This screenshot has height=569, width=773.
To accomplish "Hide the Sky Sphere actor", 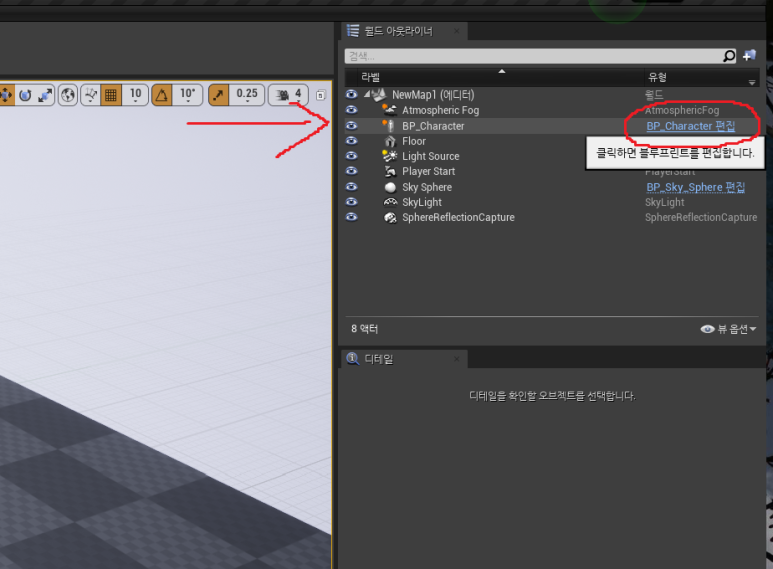I will (x=351, y=186).
